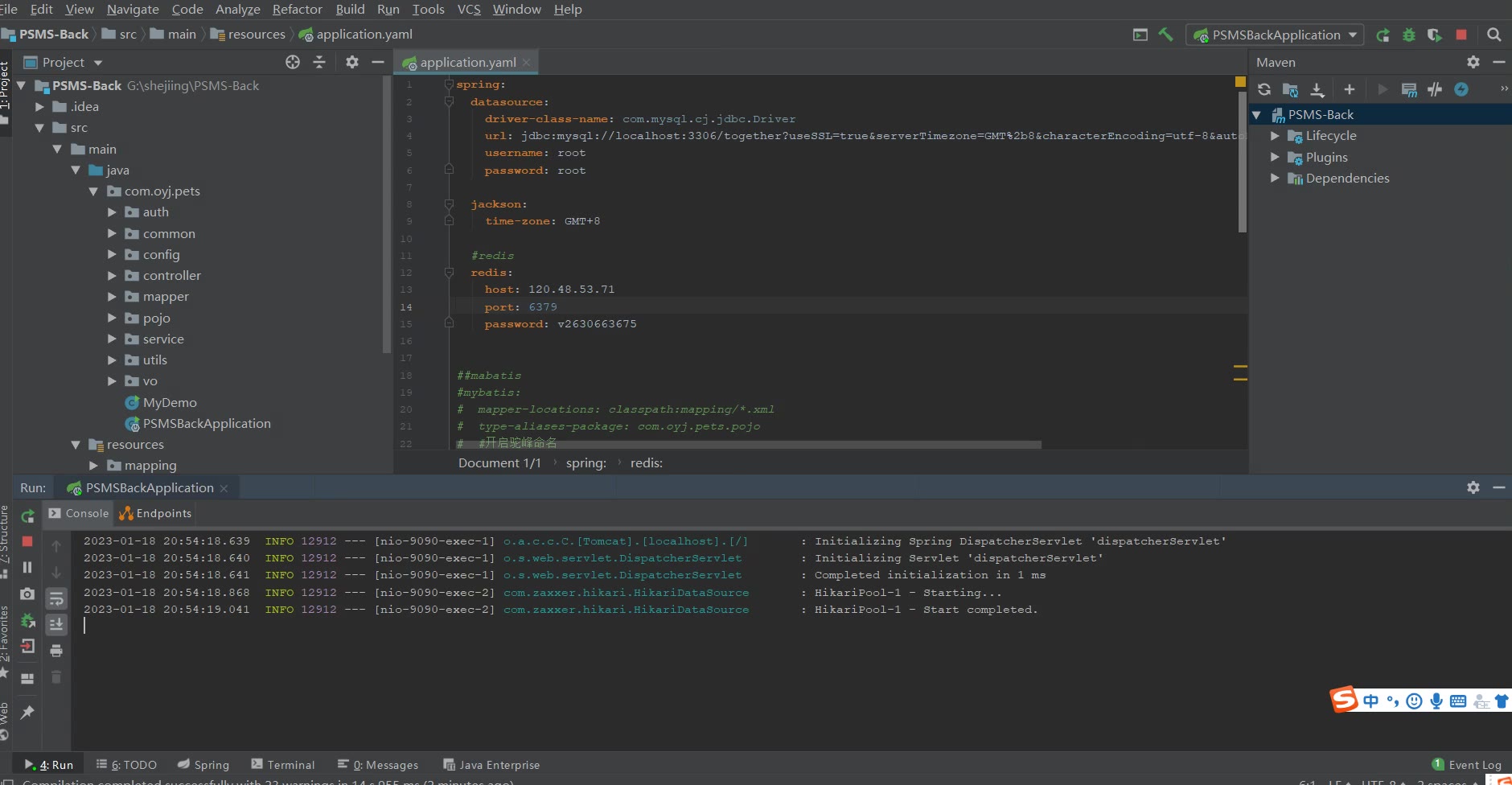The image size is (1512, 785).
Task: Expand the Dependencies node in Maven
Action: (1275, 179)
